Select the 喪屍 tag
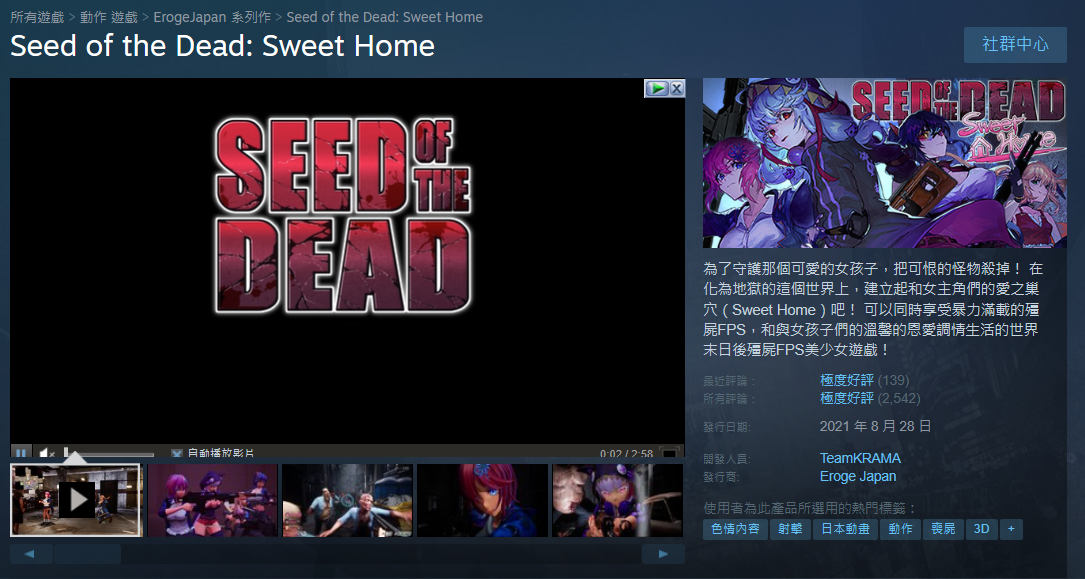The height and width of the screenshot is (579, 1085). point(943,529)
